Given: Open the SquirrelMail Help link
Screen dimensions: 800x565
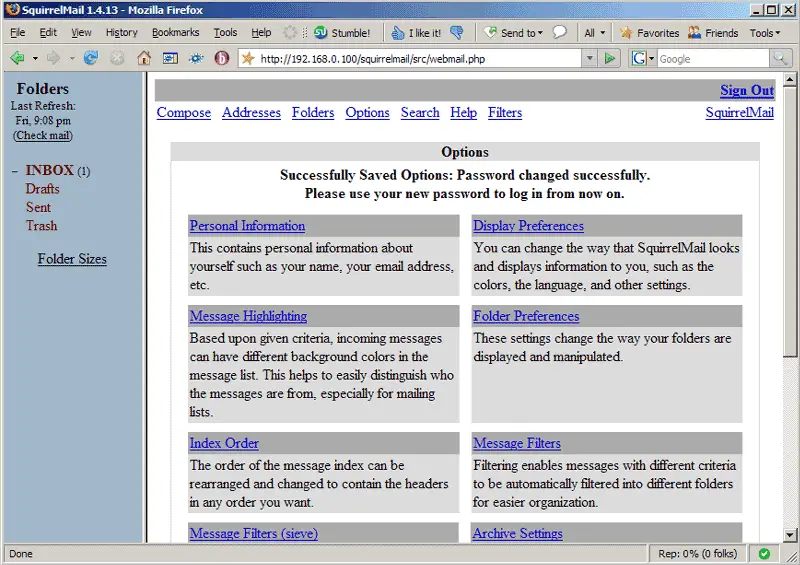Looking at the screenshot, I should 463,112.
